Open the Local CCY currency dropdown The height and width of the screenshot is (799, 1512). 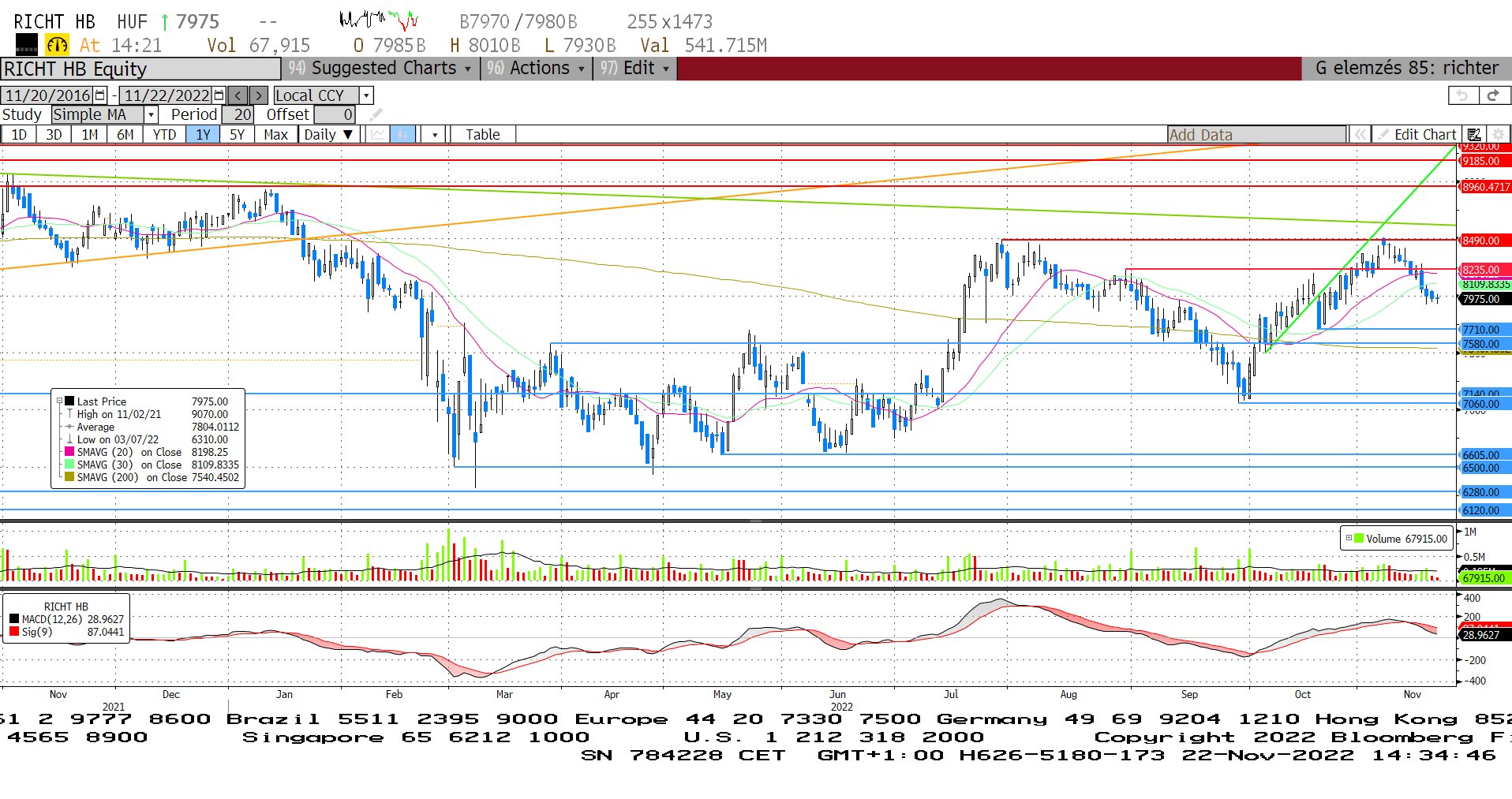(366, 95)
